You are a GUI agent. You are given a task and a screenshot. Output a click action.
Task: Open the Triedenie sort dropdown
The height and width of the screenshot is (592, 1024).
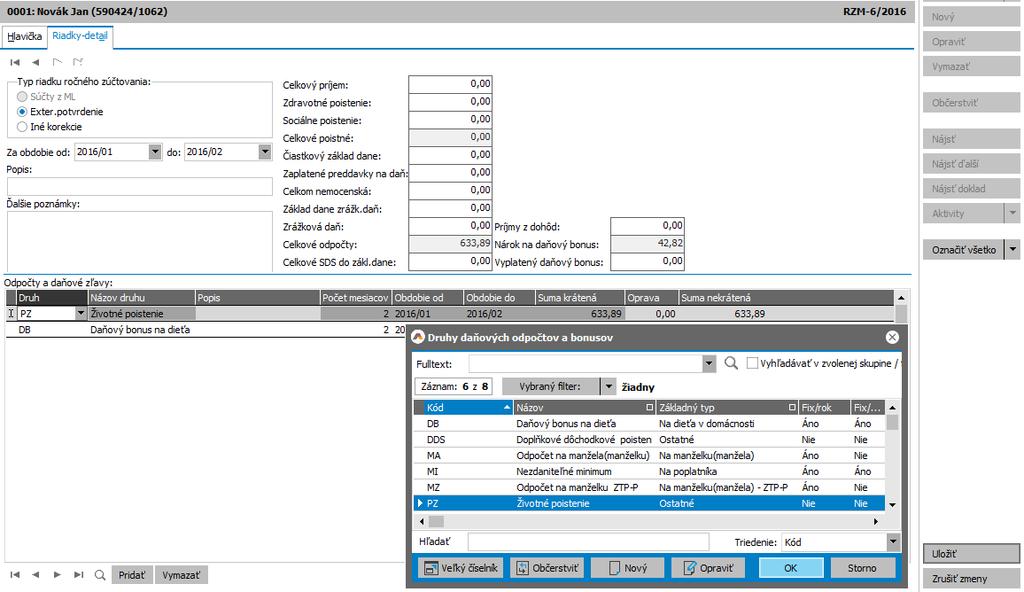[893, 542]
